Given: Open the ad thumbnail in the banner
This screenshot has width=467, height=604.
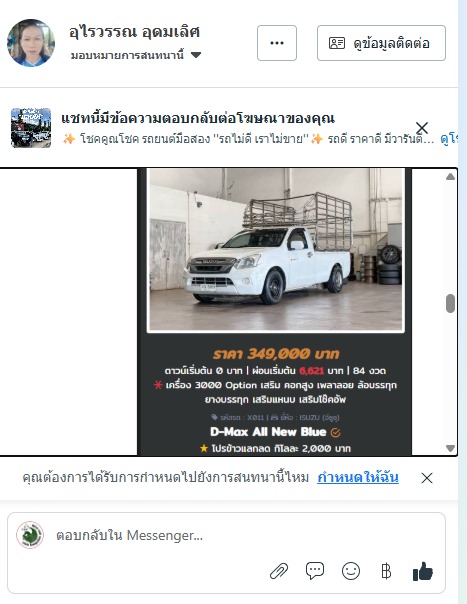Looking at the screenshot, I should pos(31,128).
